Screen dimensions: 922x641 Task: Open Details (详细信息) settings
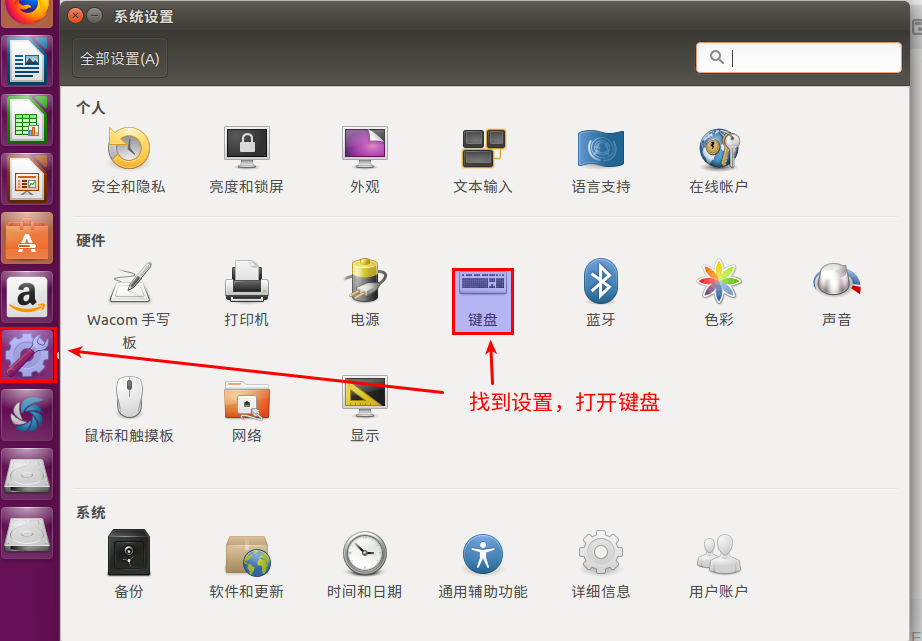click(x=600, y=565)
